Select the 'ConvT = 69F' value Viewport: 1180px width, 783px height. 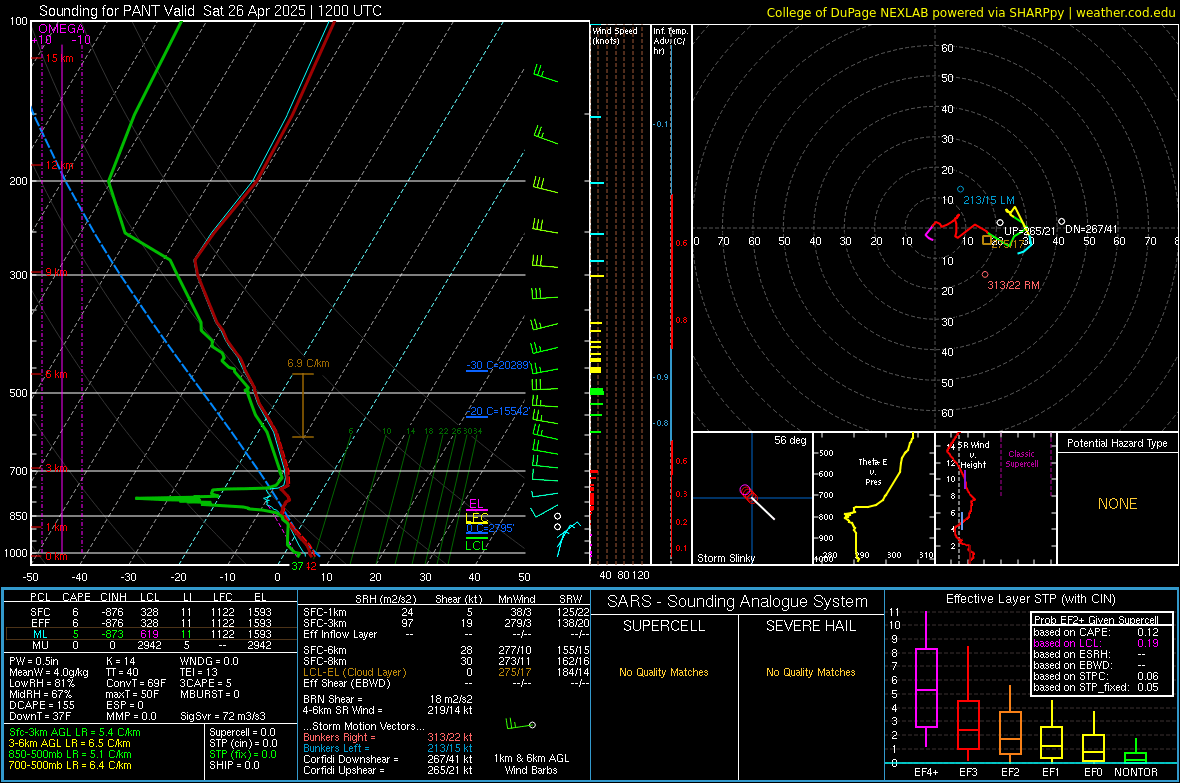pos(136,683)
